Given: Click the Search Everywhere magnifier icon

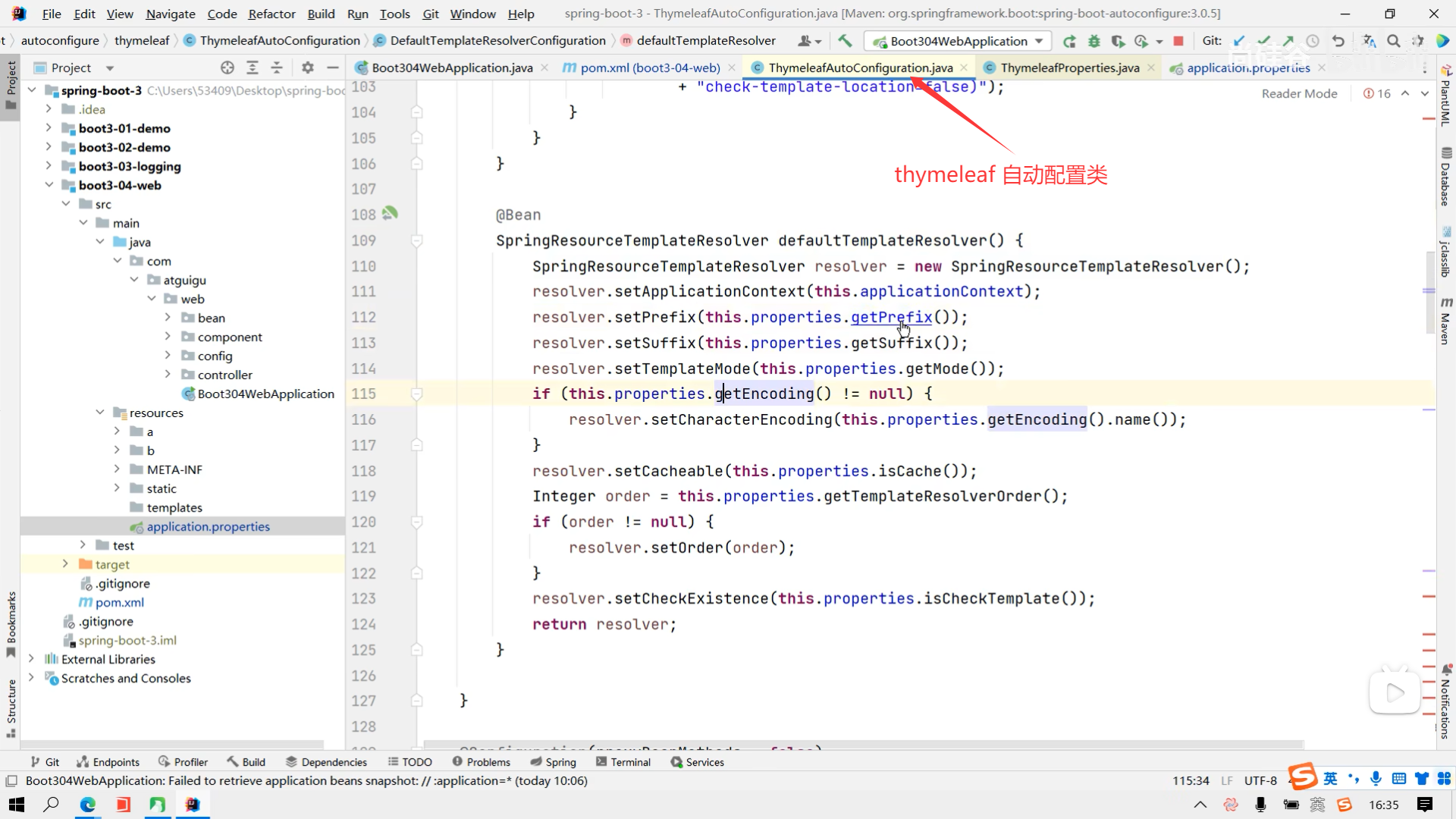Looking at the screenshot, I should (x=1394, y=41).
